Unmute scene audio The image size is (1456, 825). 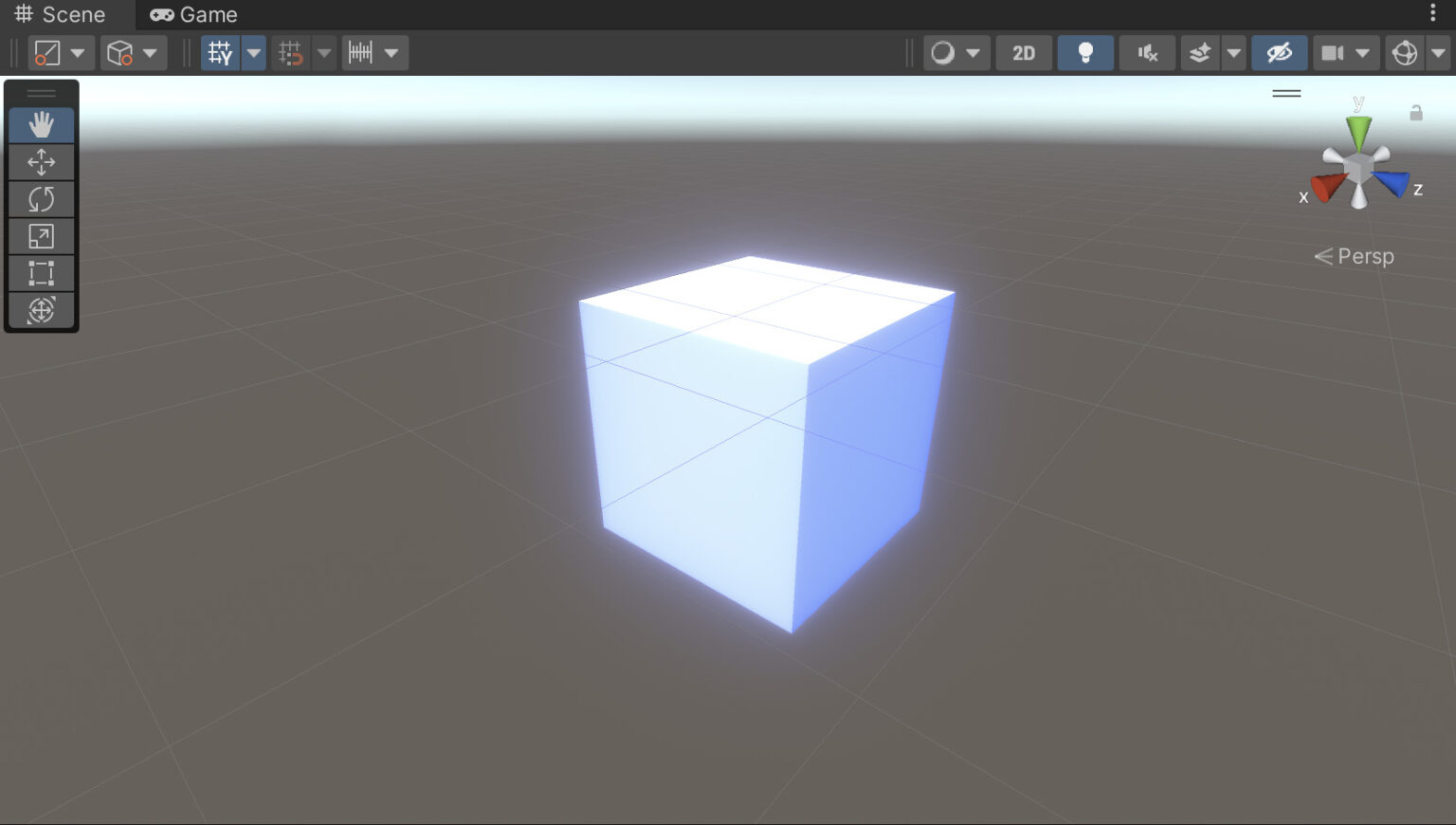[x=1147, y=53]
